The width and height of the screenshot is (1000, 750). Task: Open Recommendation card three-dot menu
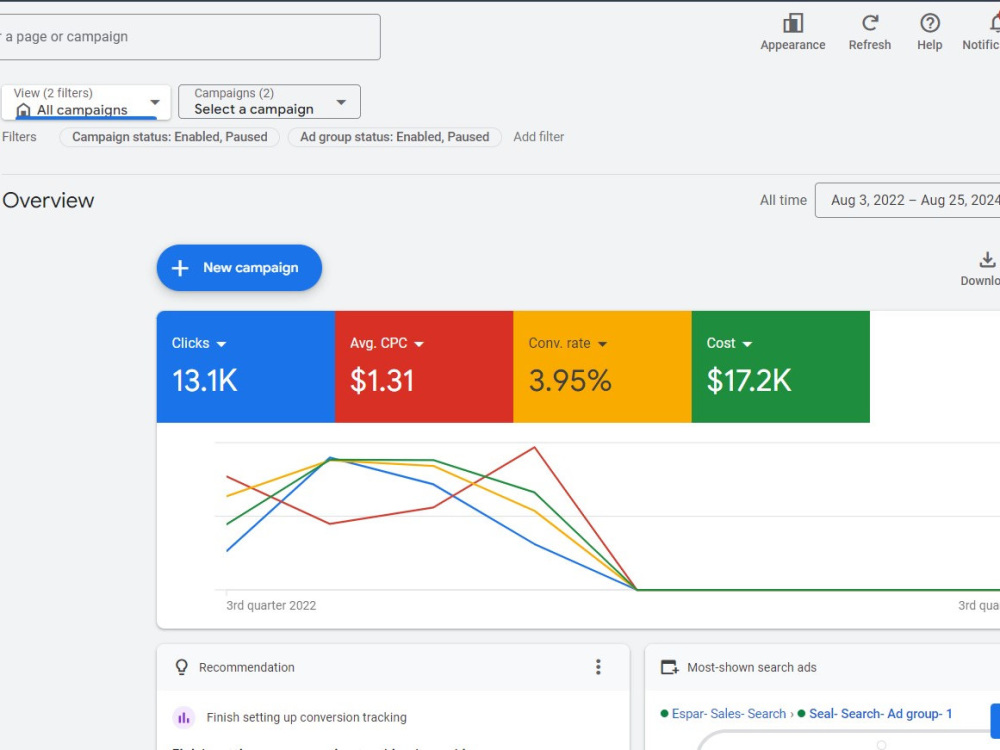click(x=598, y=667)
